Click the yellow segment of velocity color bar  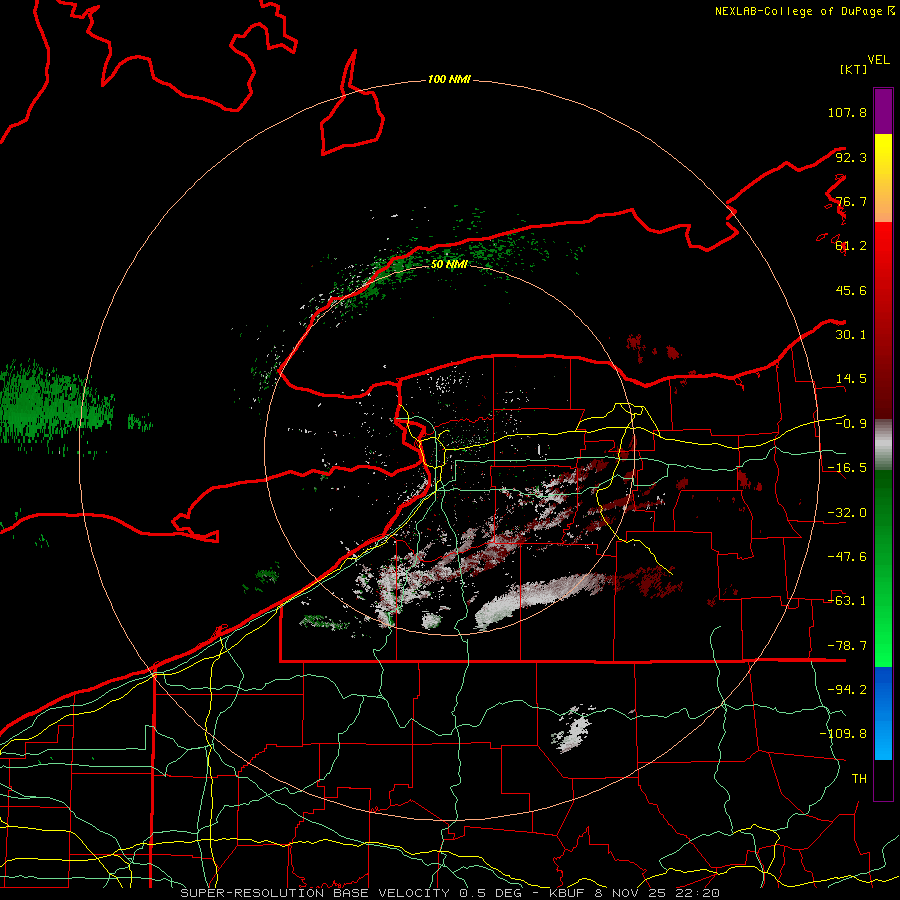click(883, 178)
